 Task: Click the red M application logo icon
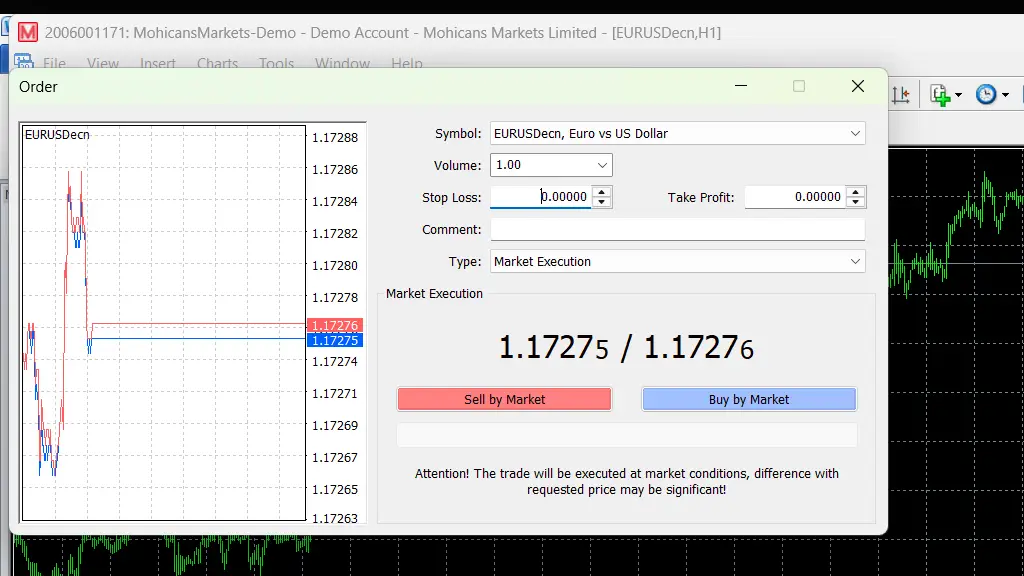point(27,32)
